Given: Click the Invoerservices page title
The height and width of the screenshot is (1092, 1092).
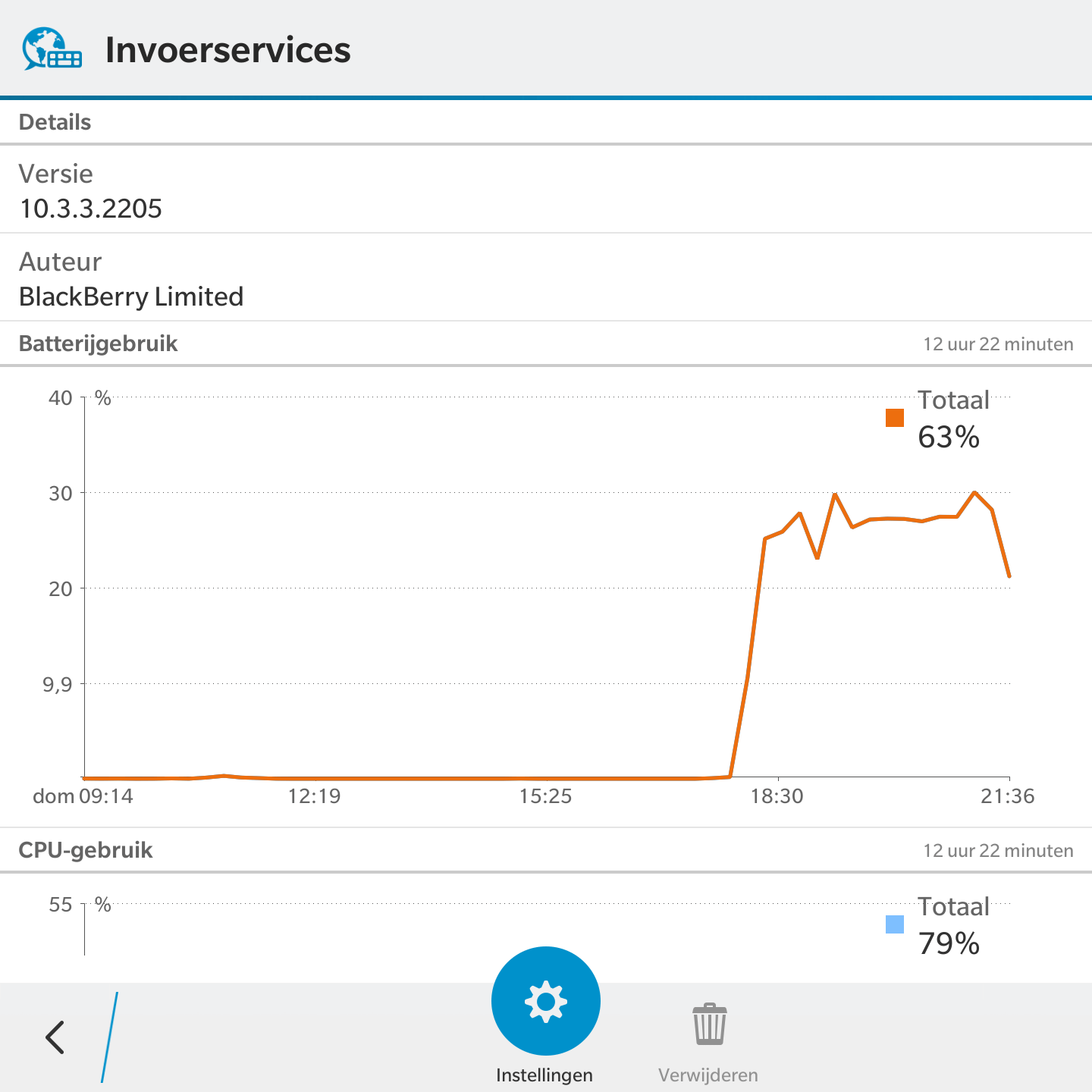Looking at the screenshot, I should [x=227, y=50].
